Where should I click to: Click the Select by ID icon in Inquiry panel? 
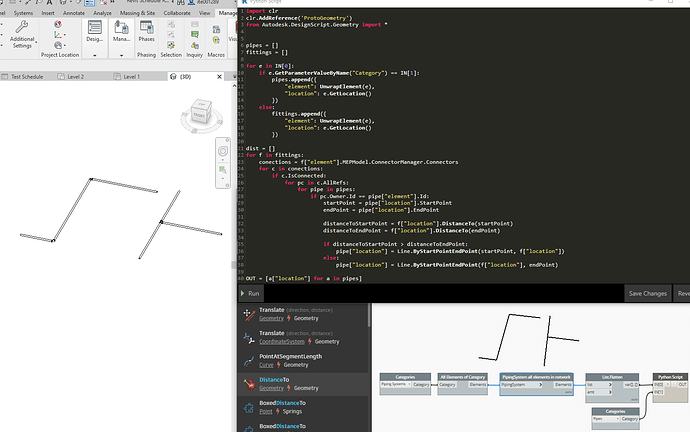[195, 35]
